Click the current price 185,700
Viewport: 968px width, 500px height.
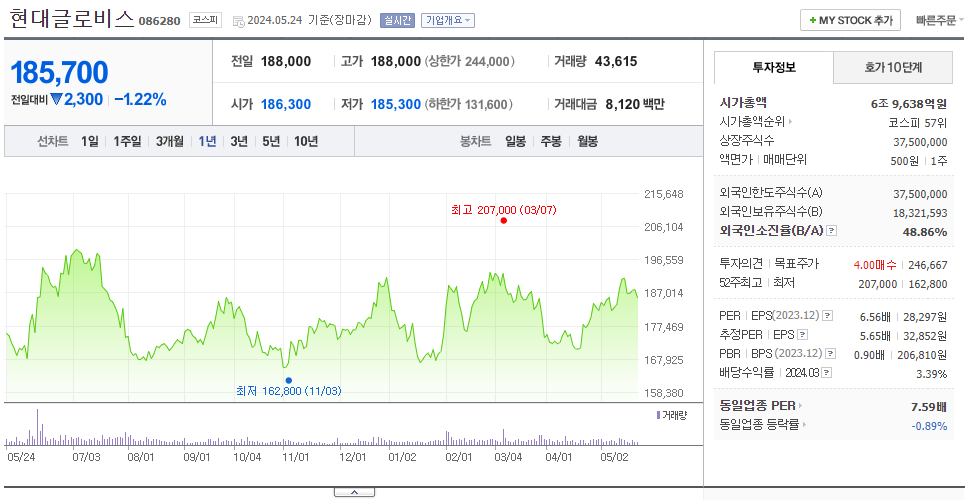coord(59,73)
